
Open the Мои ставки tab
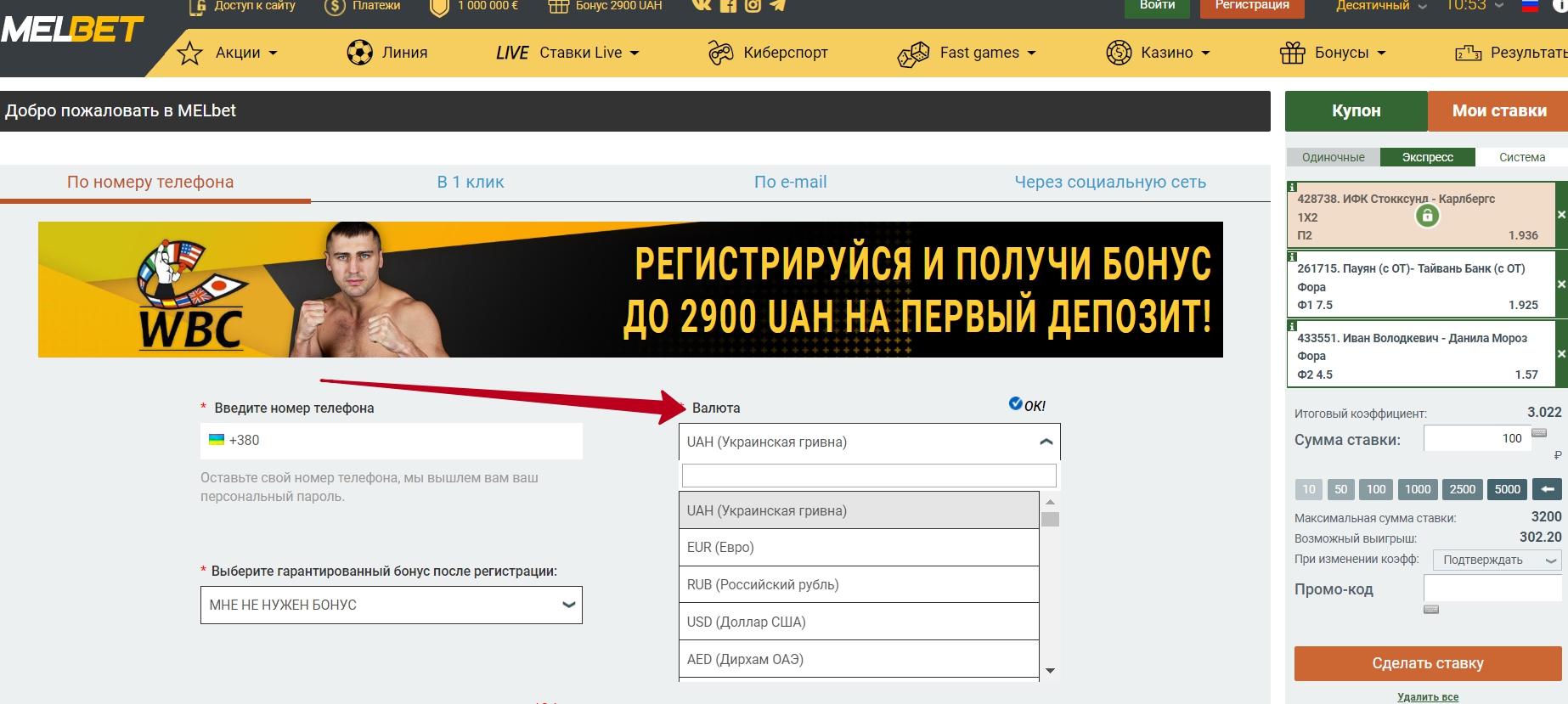1498,110
